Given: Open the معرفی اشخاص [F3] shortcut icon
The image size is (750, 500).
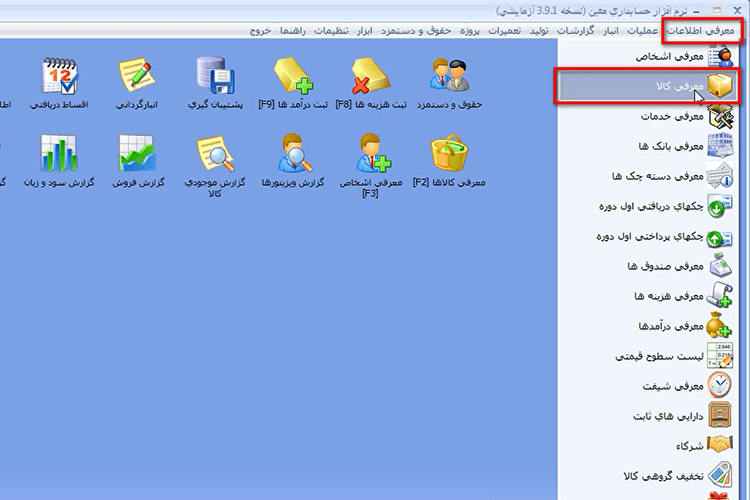Looking at the screenshot, I should pos(372,153).
